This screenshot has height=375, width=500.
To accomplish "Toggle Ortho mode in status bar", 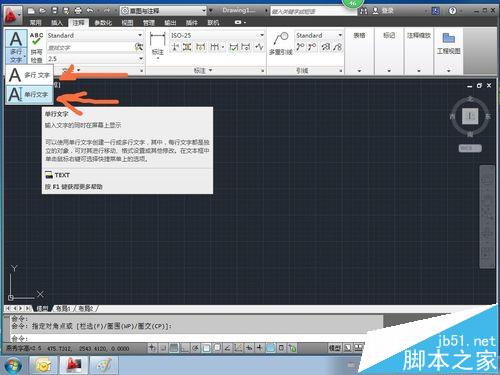I will [x=184, y=348].
